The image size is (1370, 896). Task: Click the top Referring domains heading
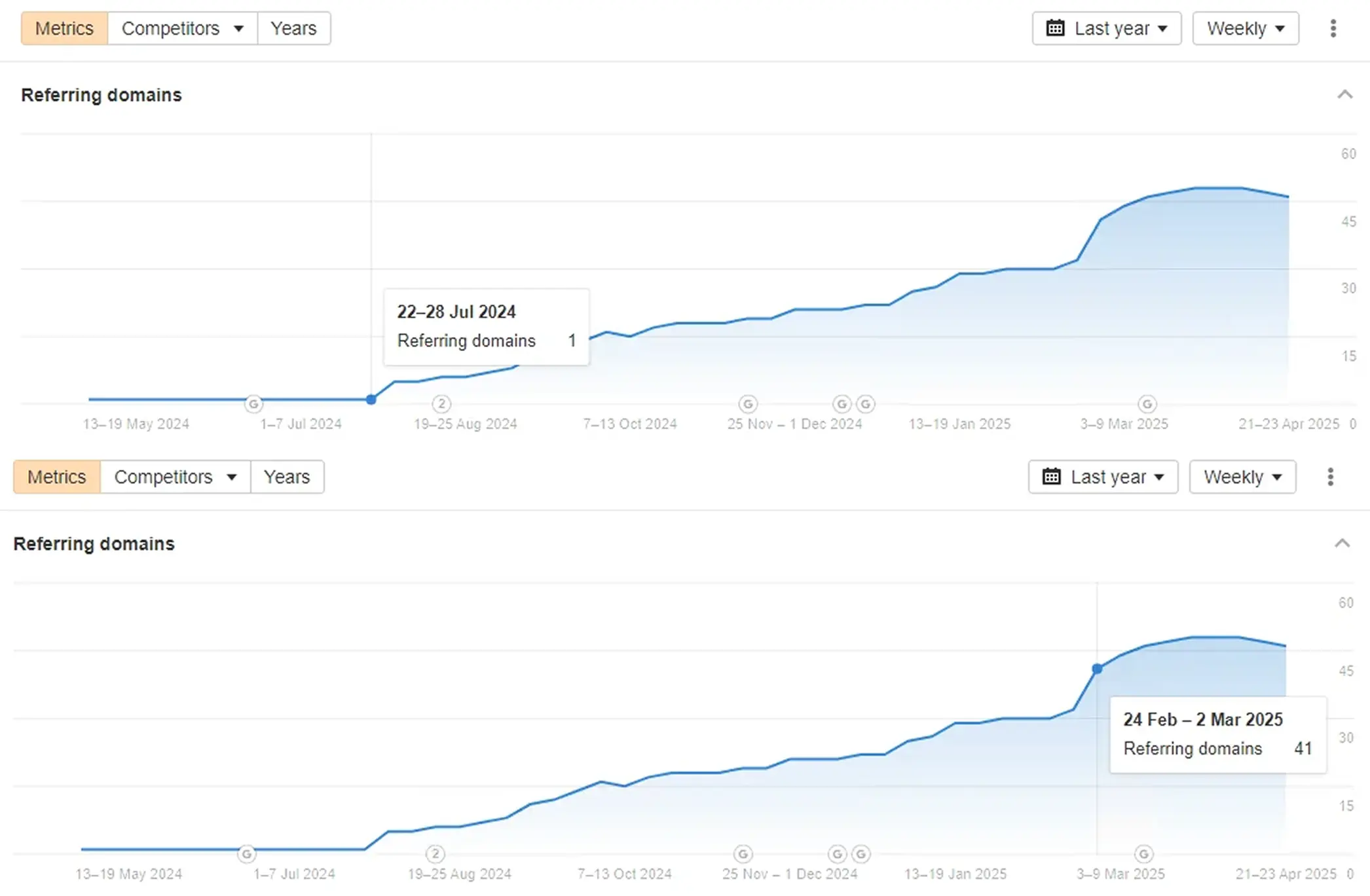pyautogui.click(x=102, y=95)
